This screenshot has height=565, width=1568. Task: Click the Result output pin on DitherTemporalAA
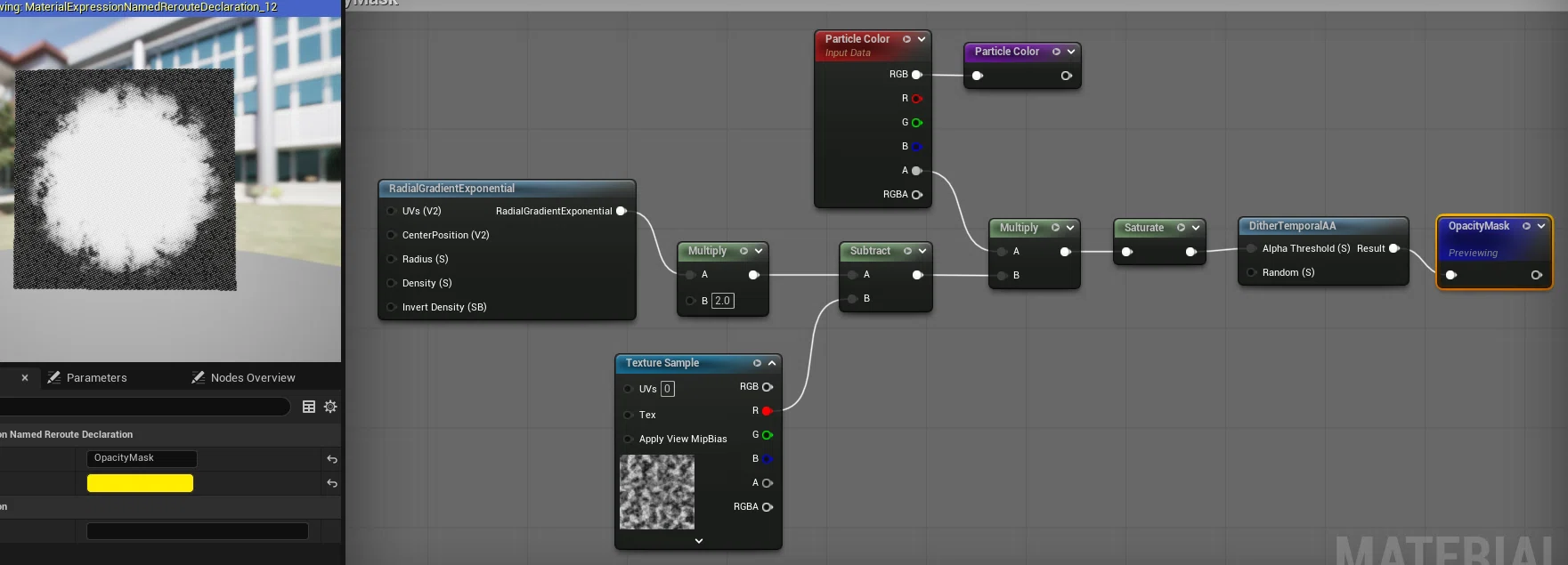click(1393, 248)
